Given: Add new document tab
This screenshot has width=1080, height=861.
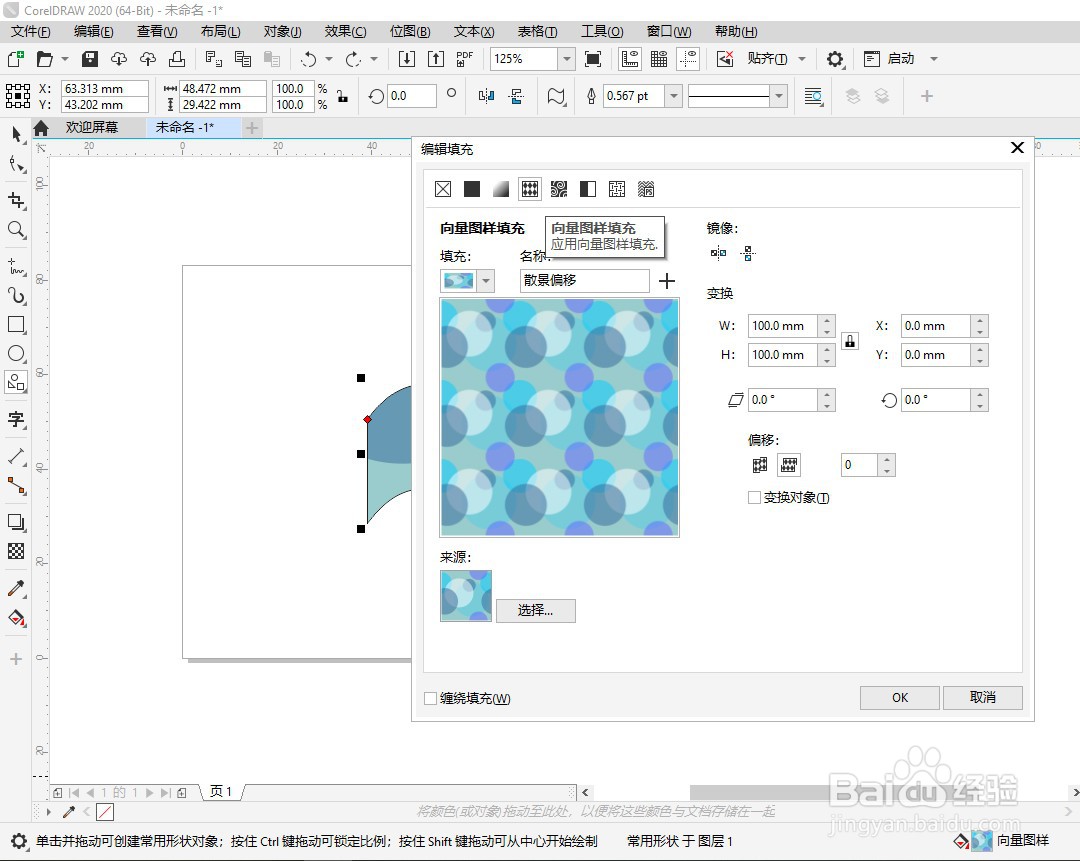Looking at the screenshot, I should tap(252, 127).
